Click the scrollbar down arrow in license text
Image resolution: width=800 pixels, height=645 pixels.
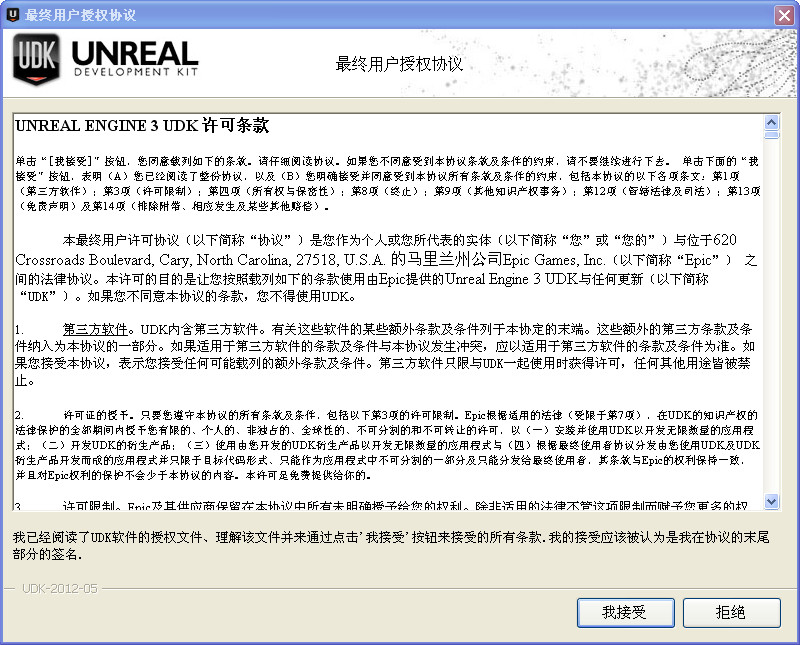771,502
